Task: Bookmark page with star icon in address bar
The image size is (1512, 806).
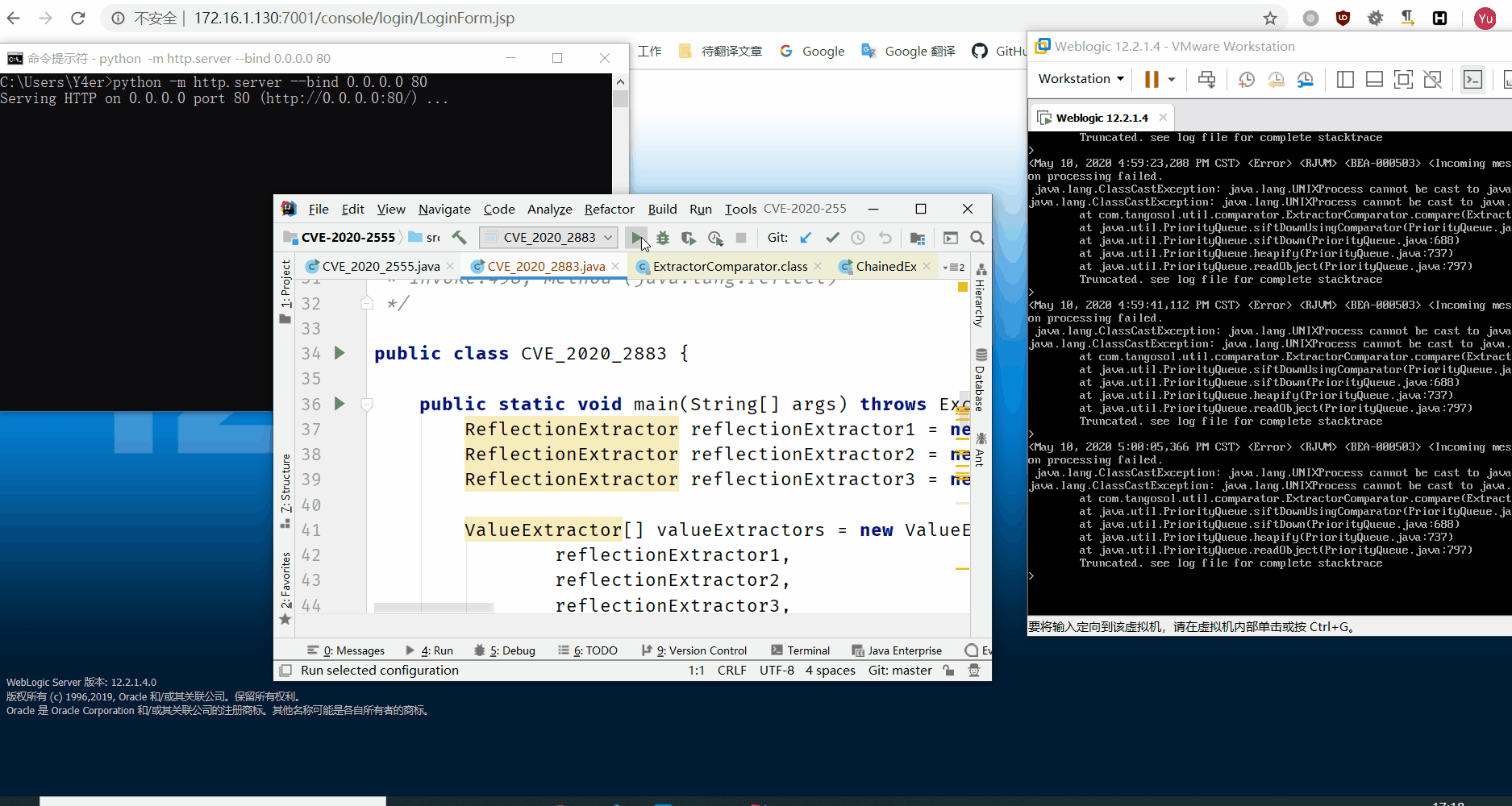Action: tap(1270, 19)
